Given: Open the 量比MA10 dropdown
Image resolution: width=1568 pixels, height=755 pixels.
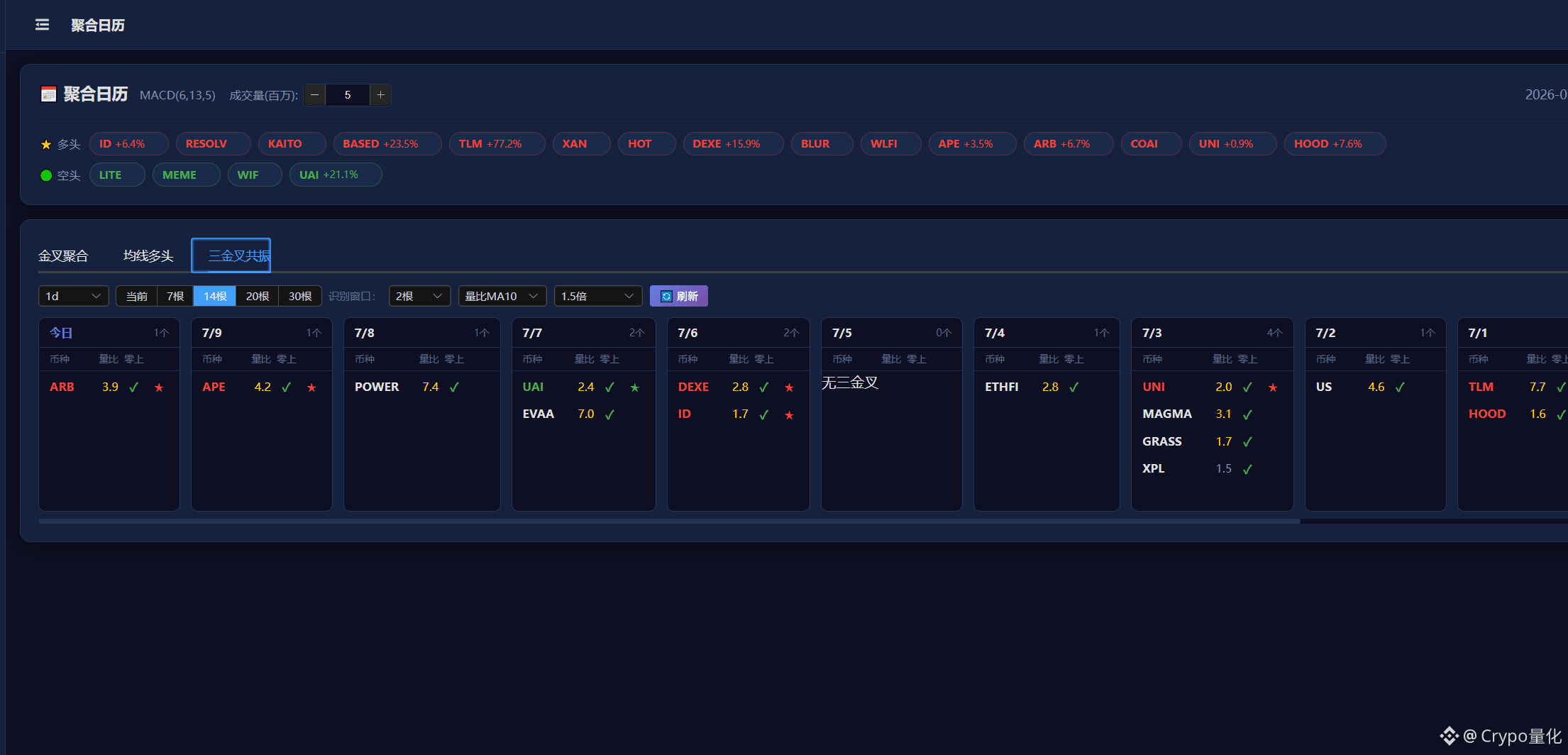Looking at the screenshot, I should tap(502, 296).
